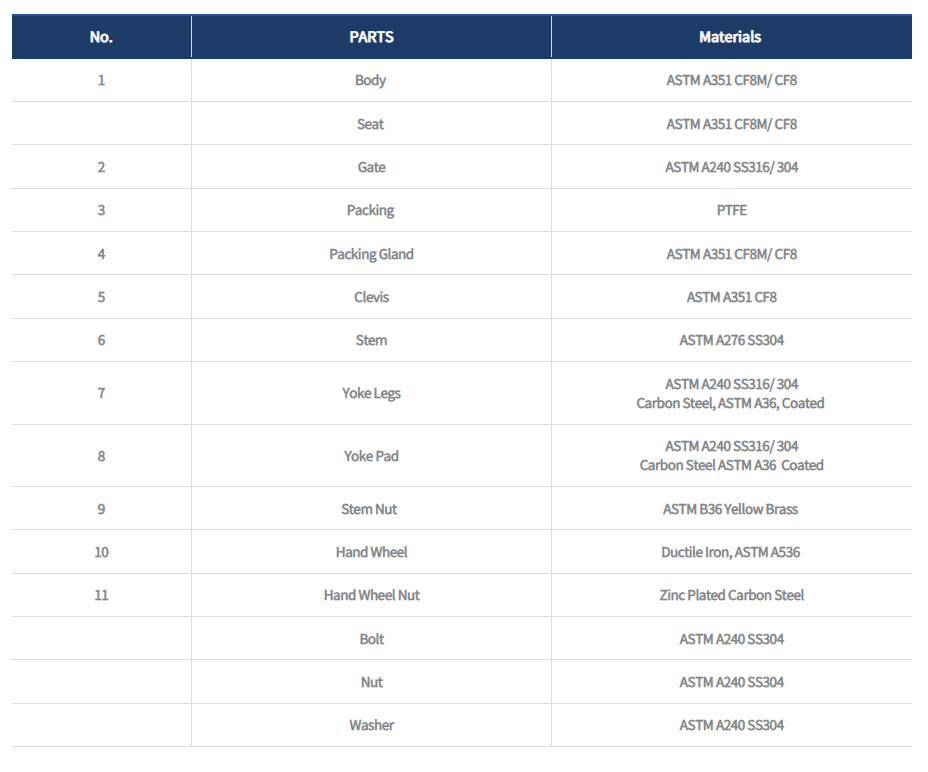The height and width of the screenshot is (772, 928).
Task: Click 'Ductile Iron, ASTM A536' material
Action: [730, 552]
